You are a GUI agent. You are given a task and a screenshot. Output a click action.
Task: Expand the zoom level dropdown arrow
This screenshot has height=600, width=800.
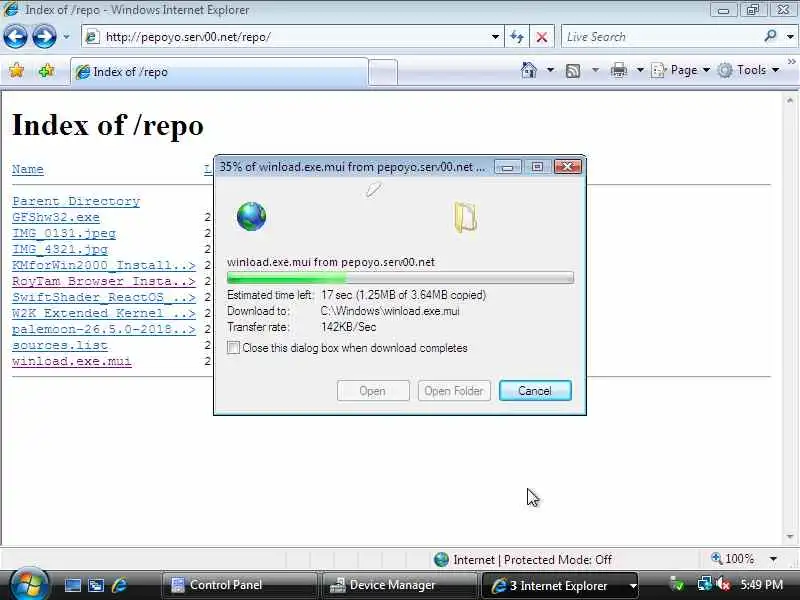(x=773, y=559)
